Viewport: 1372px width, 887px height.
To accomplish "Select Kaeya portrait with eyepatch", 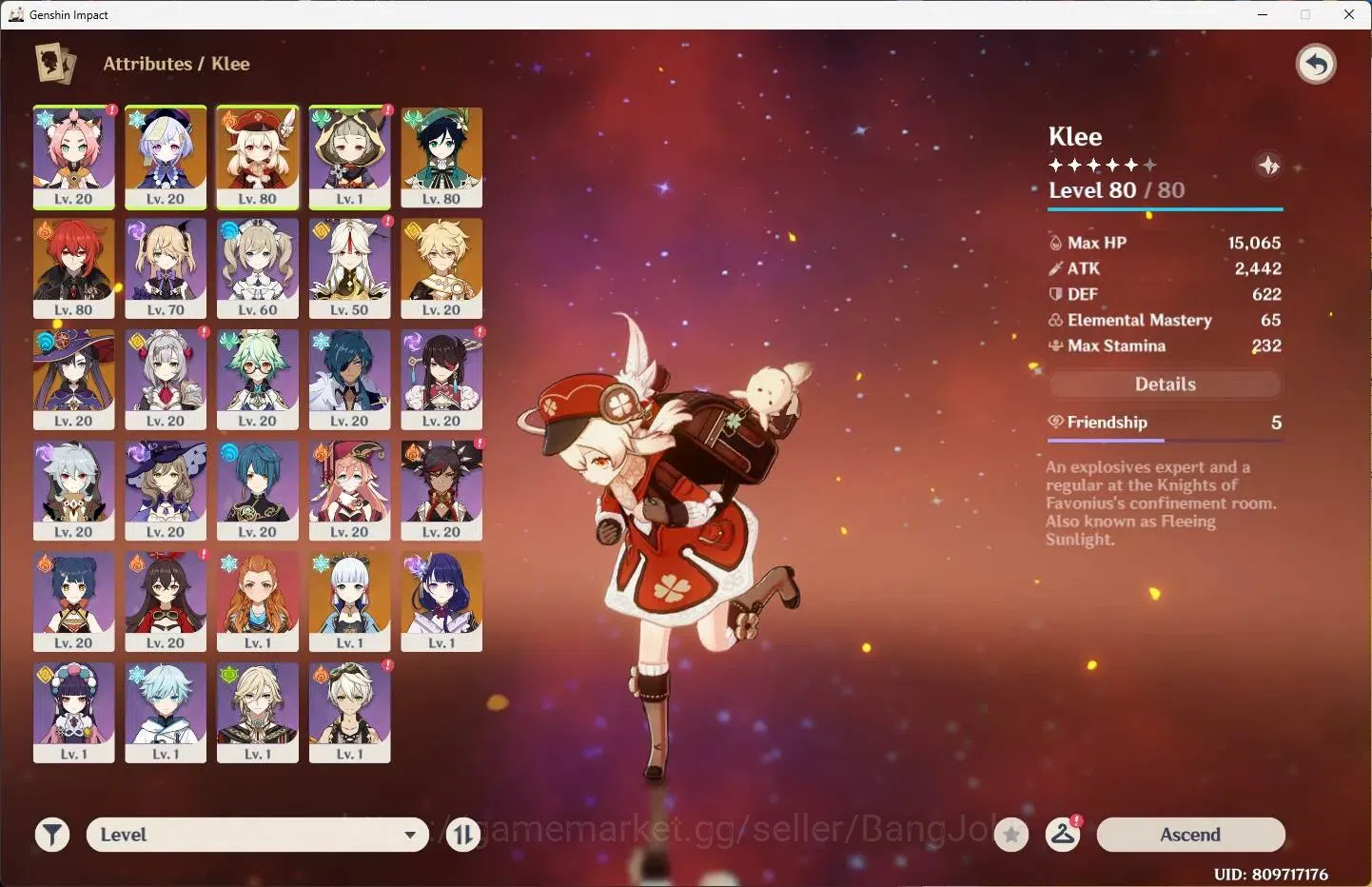I will pyautogui.click(x=349, y=380).
